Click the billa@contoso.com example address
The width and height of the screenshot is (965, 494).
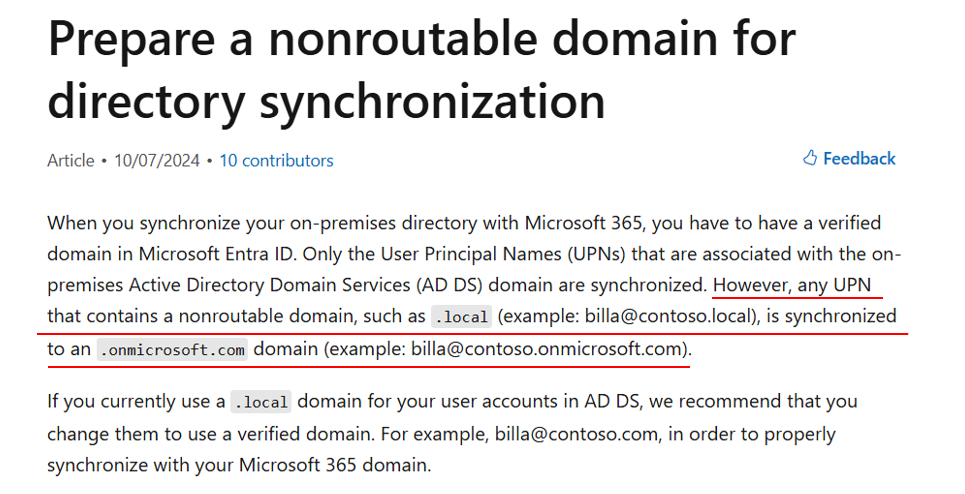tap(576, 434)
